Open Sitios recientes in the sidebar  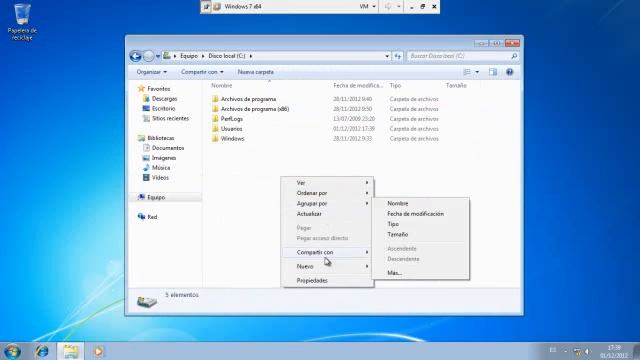pyautogui.click(x=170, y=118)
